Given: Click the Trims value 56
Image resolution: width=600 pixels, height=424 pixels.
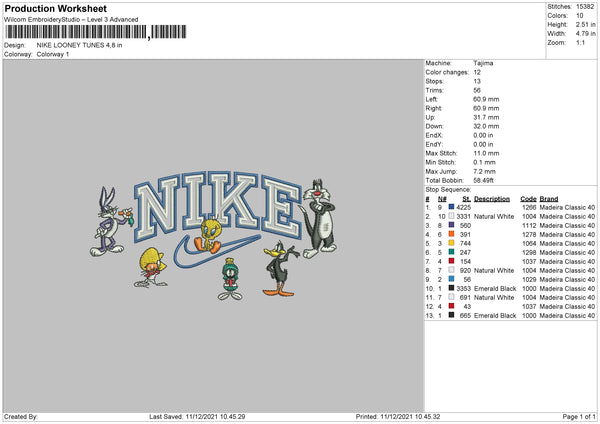Looking at the screenshot, I should [477, 90].
